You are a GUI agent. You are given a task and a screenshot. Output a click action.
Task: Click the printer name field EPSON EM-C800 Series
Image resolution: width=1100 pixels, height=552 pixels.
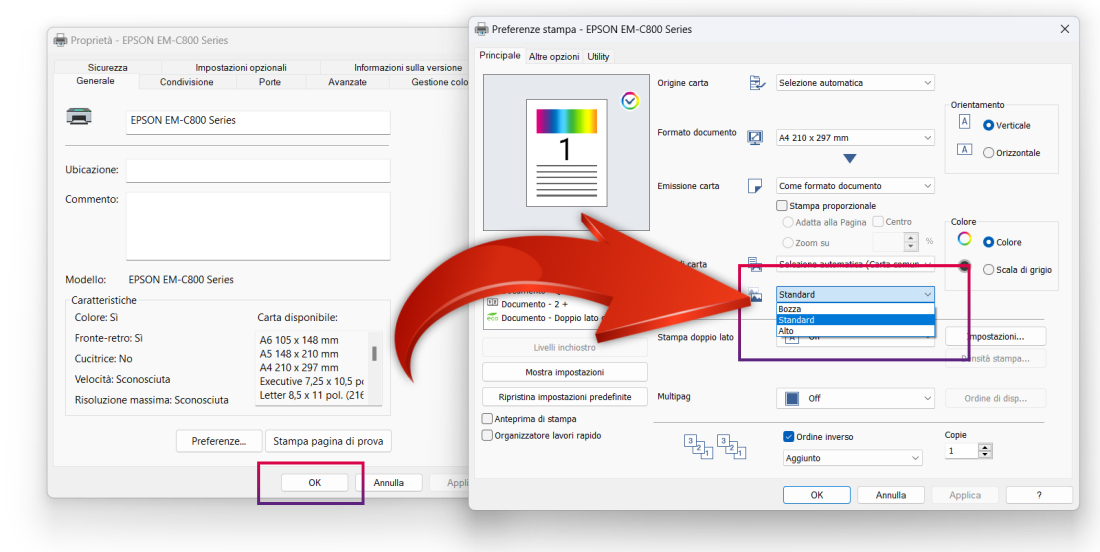(x=258, y=121)
